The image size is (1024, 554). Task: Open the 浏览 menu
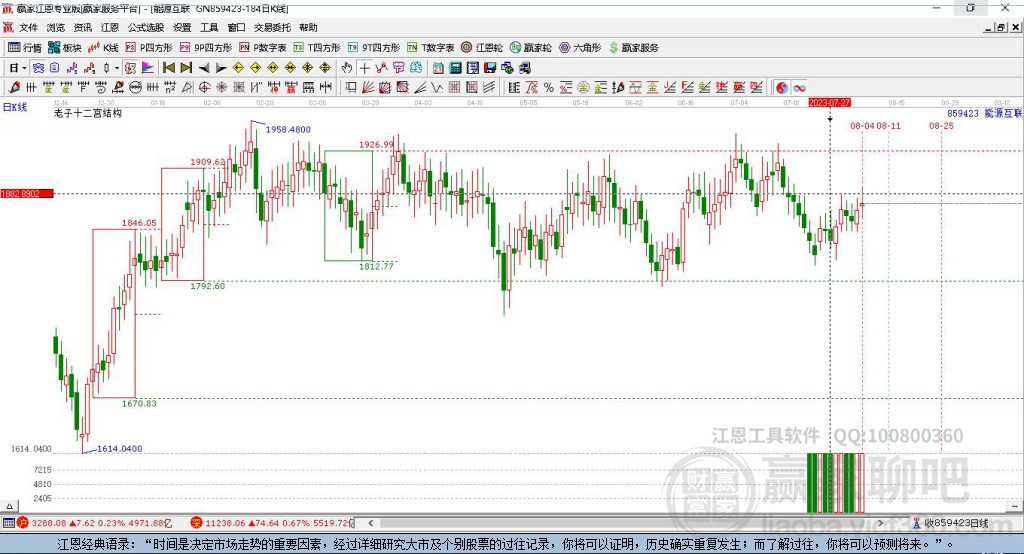(56, 27)
